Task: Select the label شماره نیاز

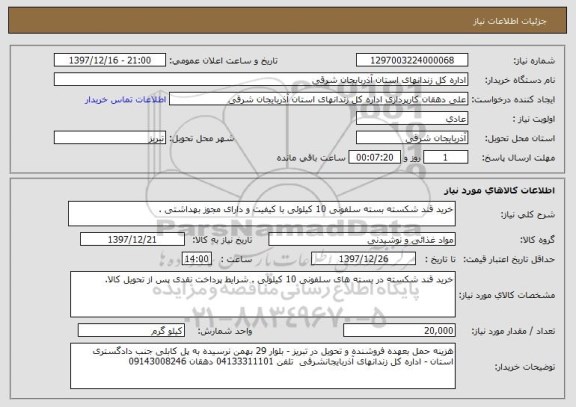Action: point(534,61)
